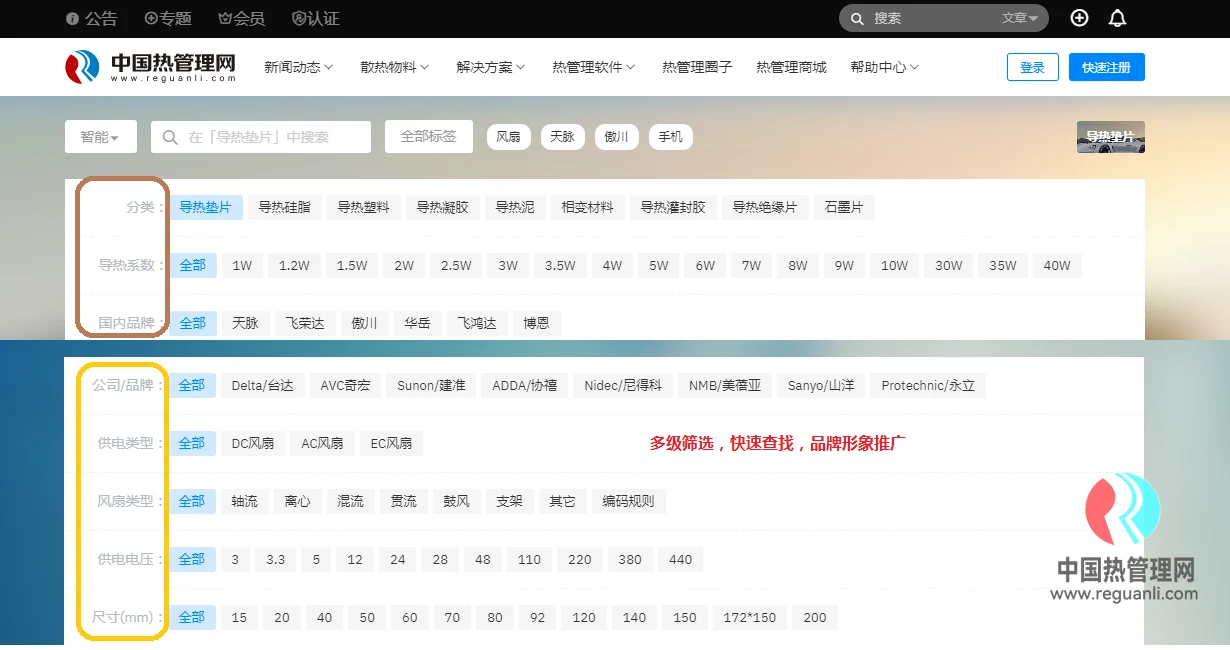Filter domestic brand by 飞荣达
1230x650 pixels.
tap(305, 323)
